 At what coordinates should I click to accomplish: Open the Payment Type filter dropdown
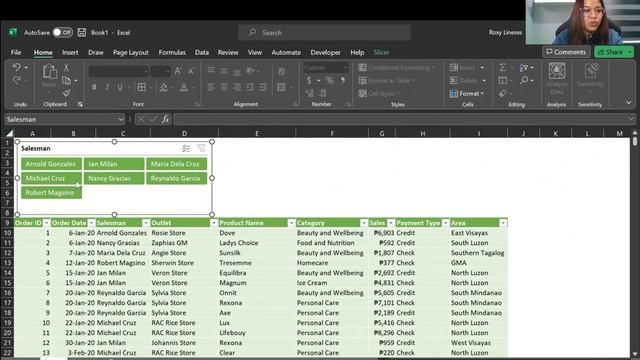tap(445, 223)
